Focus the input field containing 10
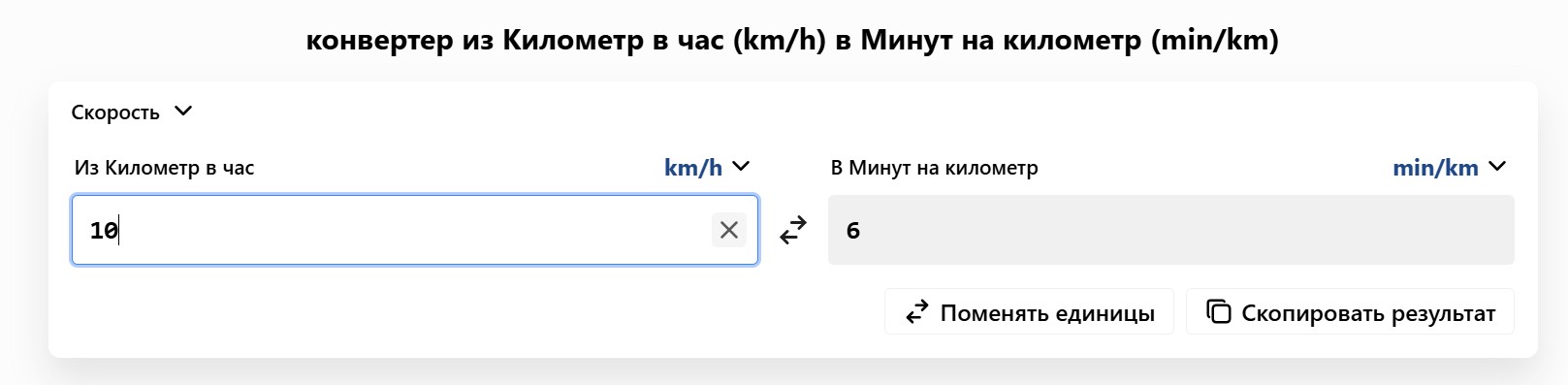This screenshot has width=1568, height=385. click(415, 230)
